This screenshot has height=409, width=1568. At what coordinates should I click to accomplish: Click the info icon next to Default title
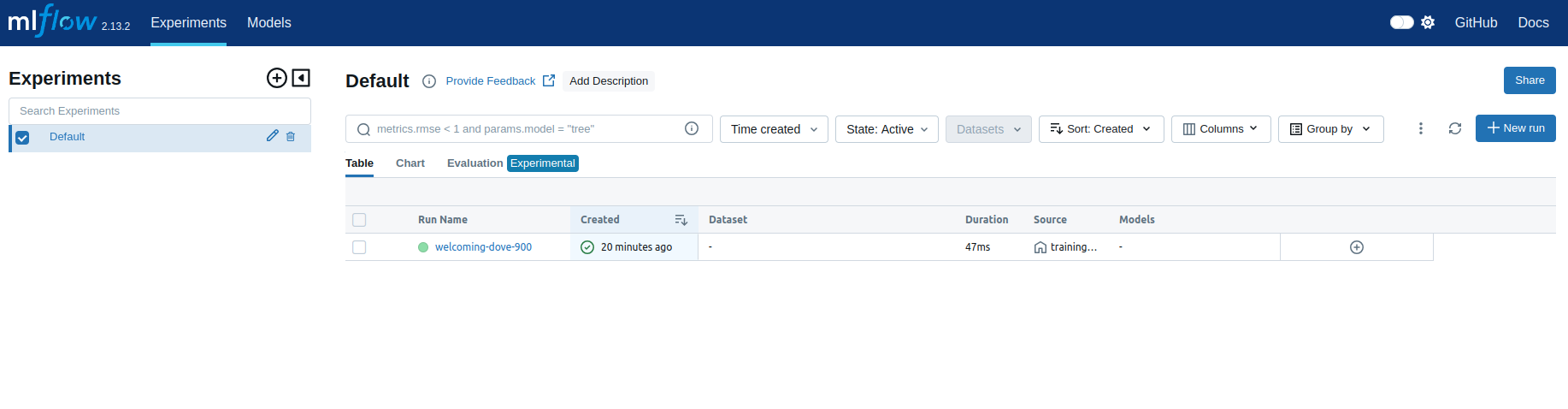(429, 81)
